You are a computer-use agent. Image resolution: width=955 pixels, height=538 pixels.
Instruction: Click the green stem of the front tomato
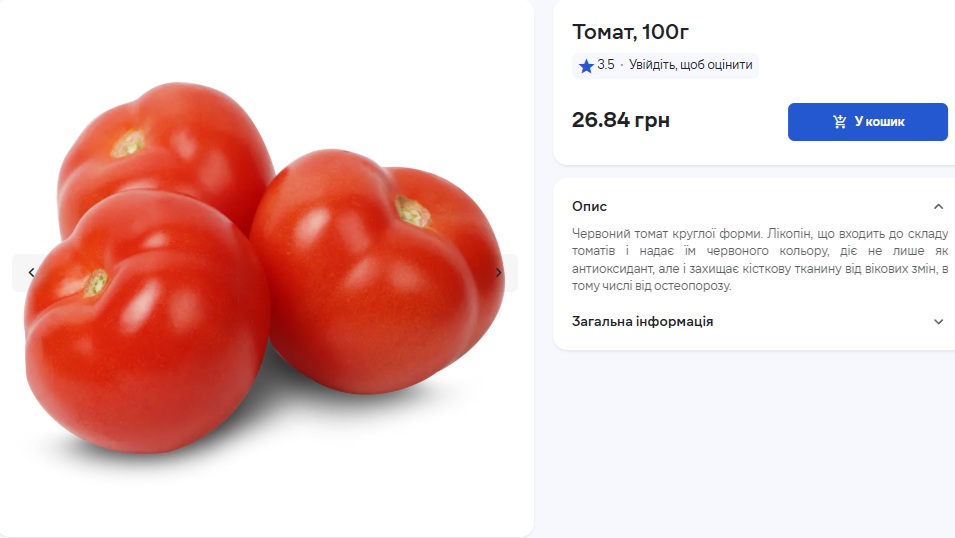(x=95, y=283)
